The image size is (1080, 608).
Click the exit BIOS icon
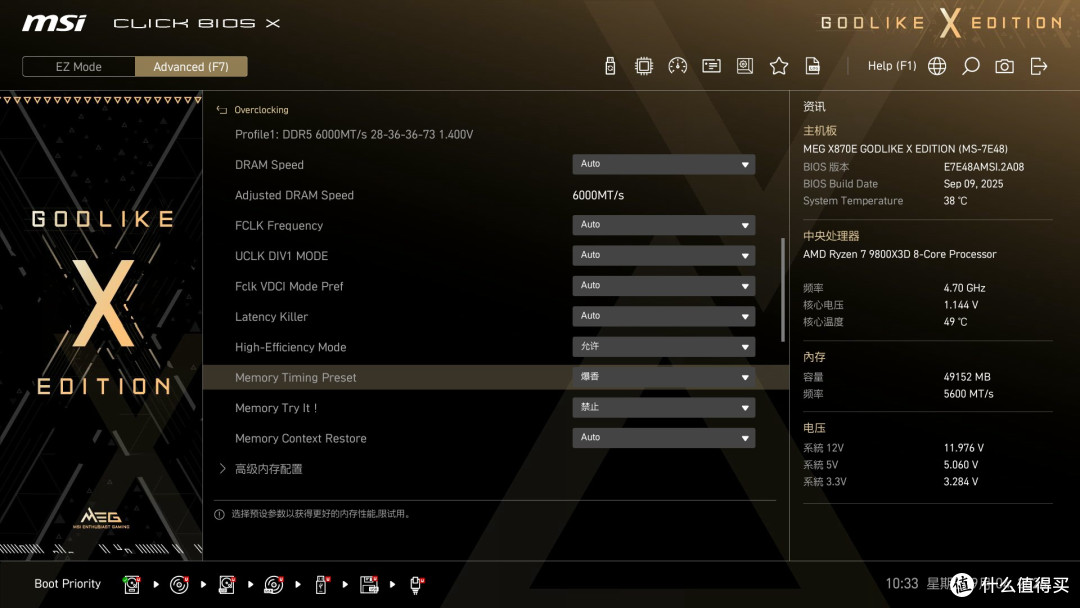[x=1039, y=66]
